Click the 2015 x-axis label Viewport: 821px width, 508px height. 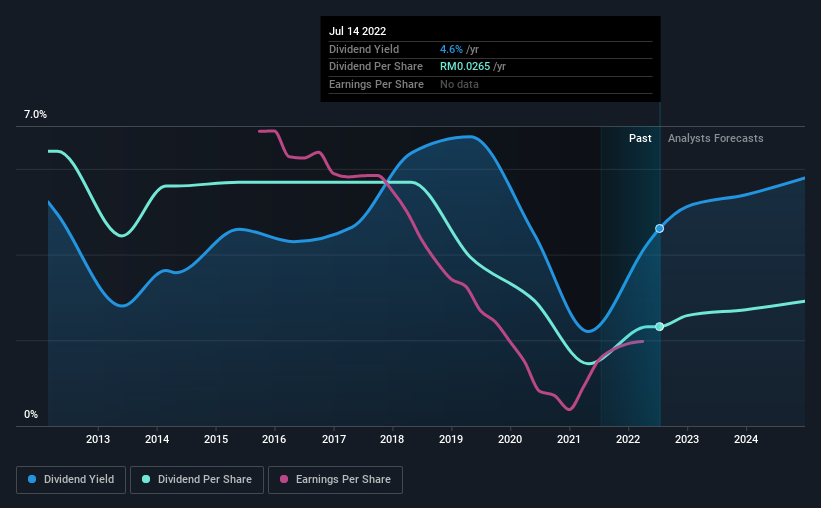tap(216, 439)
